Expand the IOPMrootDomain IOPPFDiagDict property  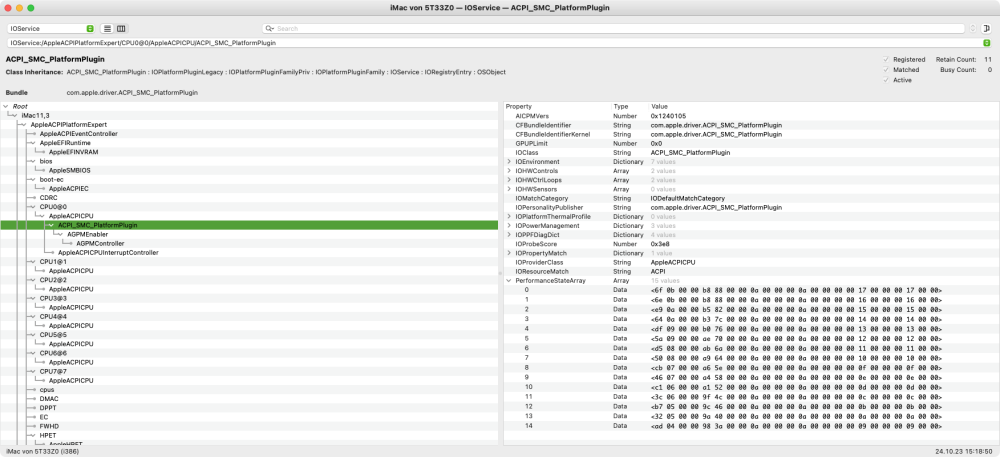[x=509, y=235]
